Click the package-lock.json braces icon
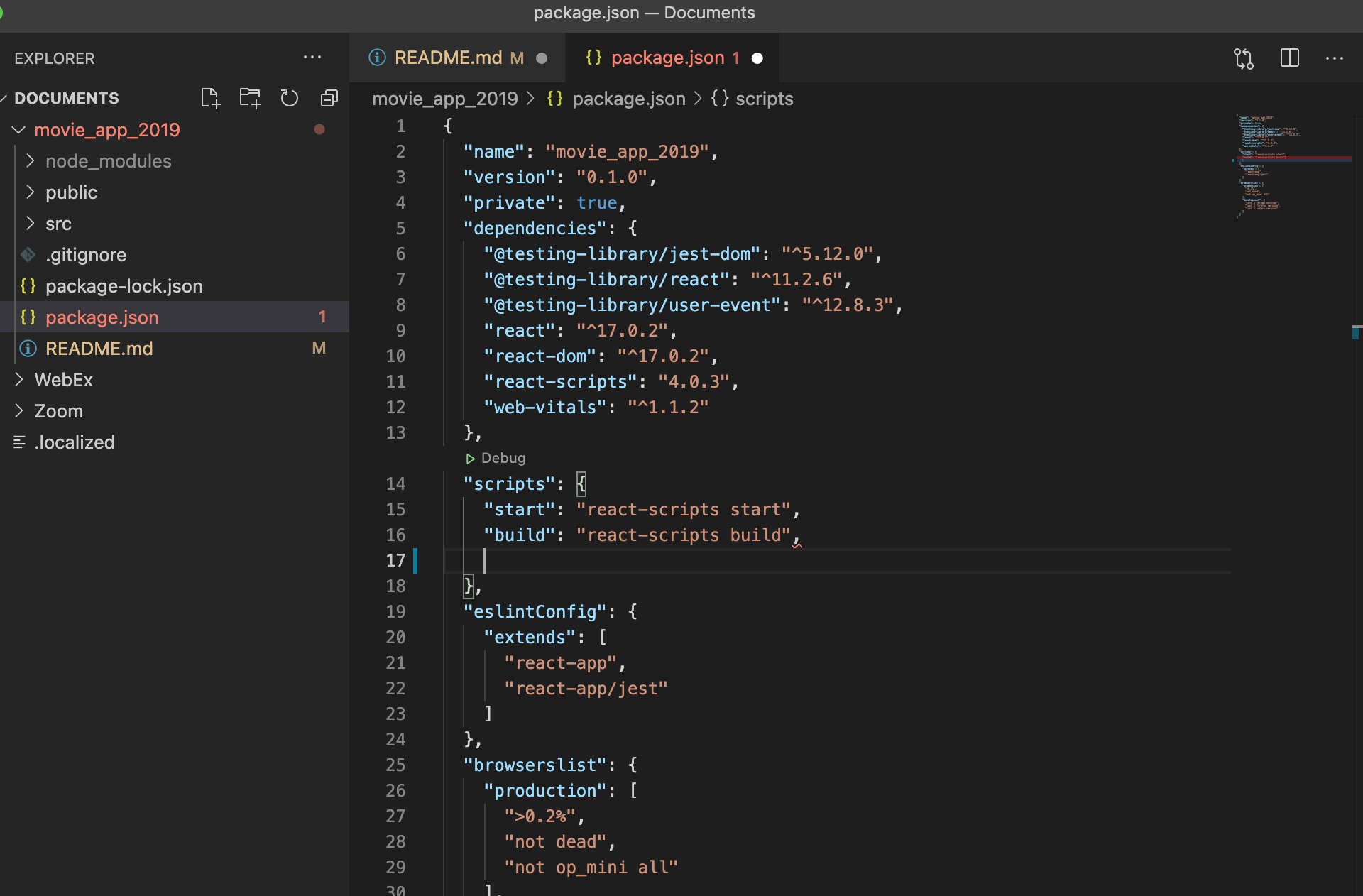 (28, 285)
